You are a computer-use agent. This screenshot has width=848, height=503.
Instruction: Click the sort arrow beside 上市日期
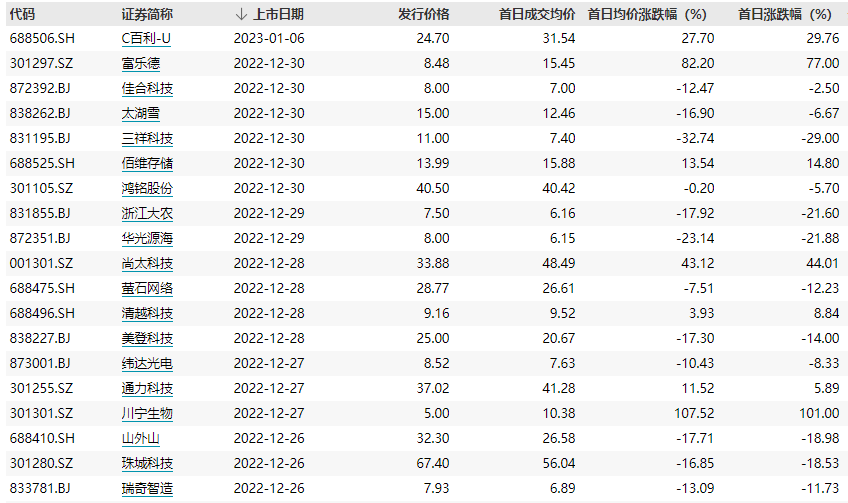[x=240, y=15]
